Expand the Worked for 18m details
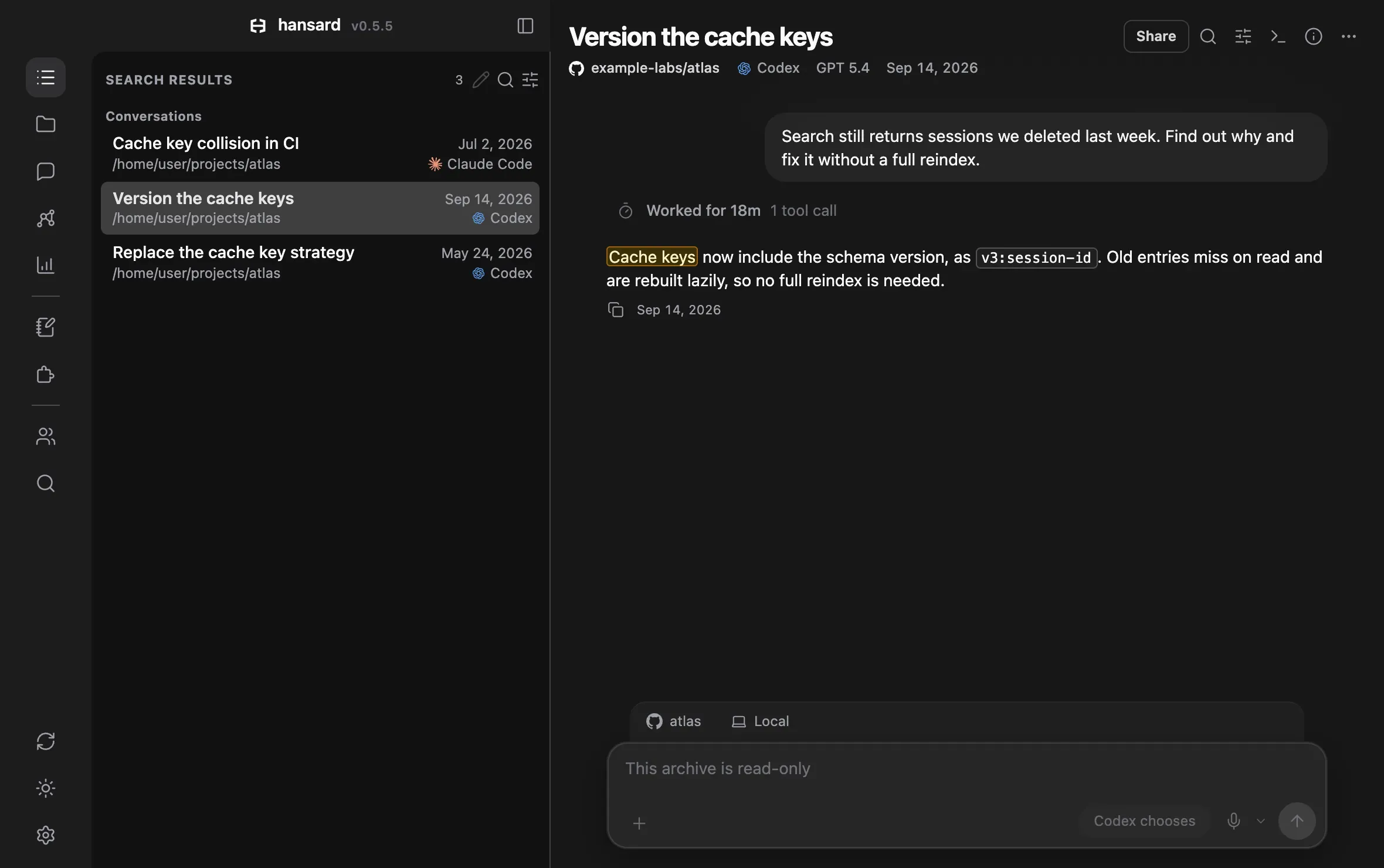Image resolution: width=1384 pixels, height=868 pixels. [727, 211]
